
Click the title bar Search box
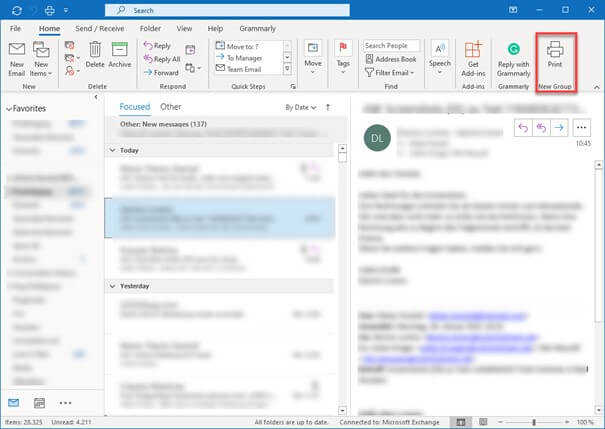(x=227, y=10)
